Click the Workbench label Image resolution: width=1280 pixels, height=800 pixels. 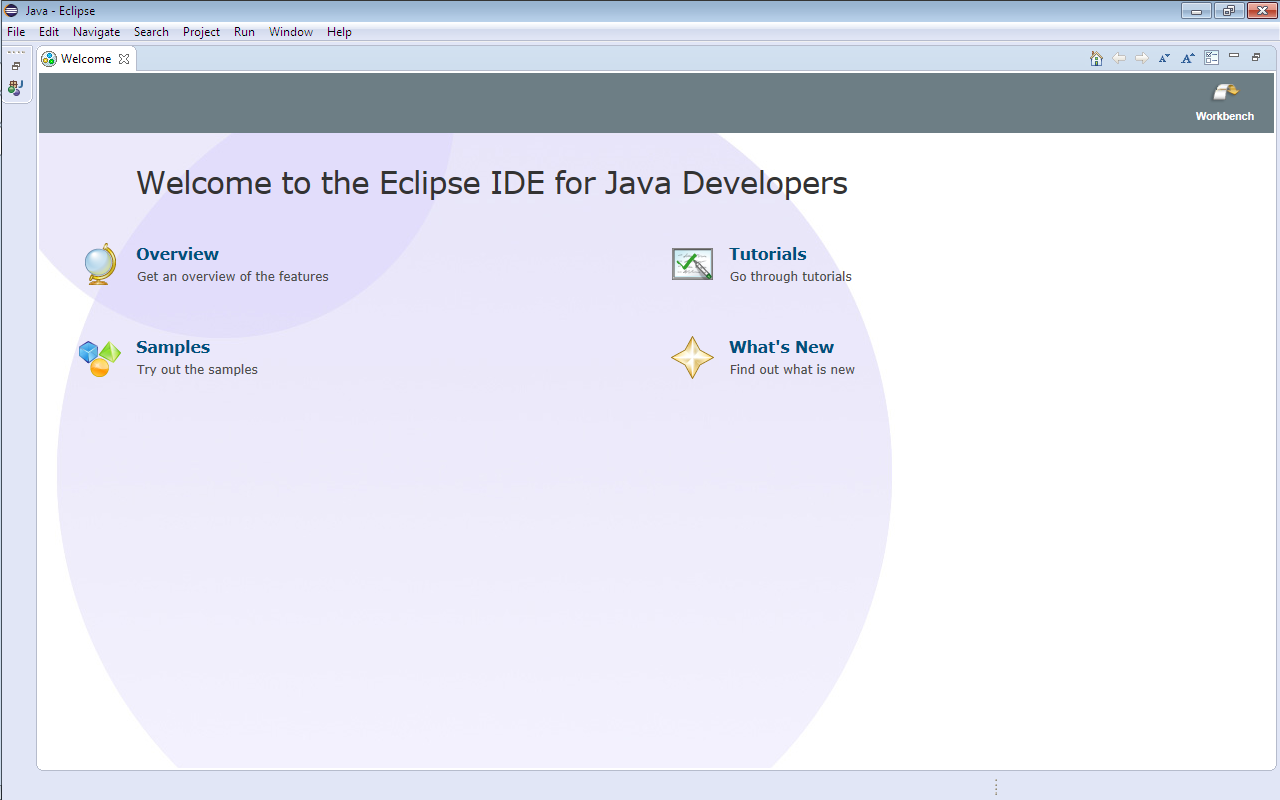(1225, 116)
